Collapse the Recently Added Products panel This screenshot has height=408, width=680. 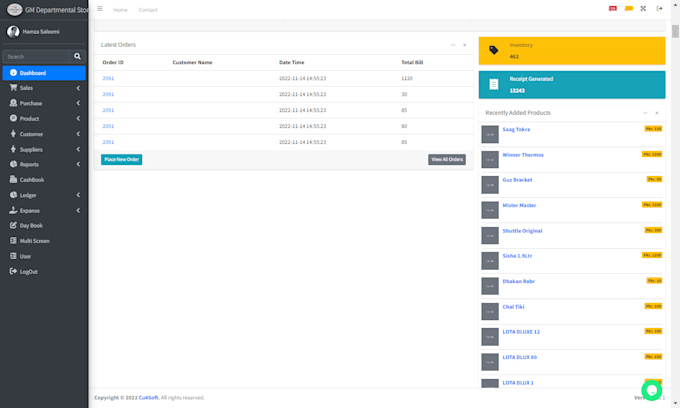[645, 113]
